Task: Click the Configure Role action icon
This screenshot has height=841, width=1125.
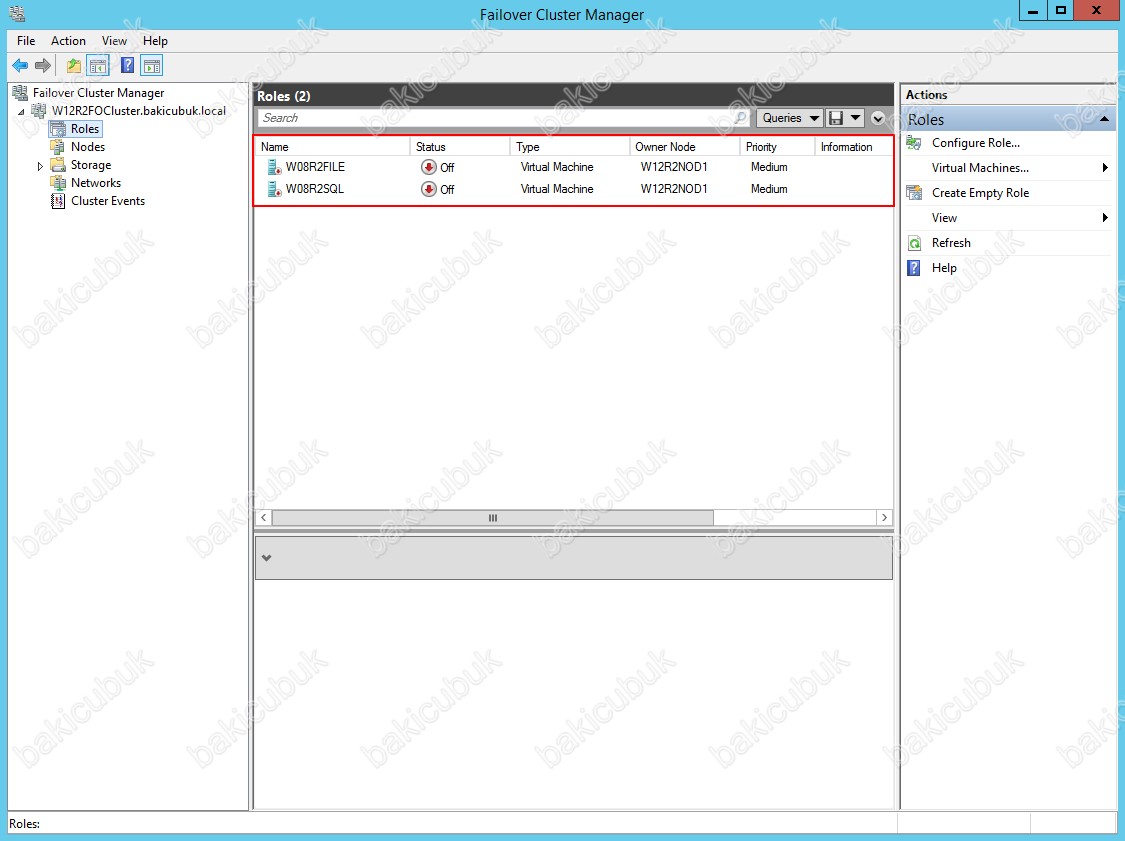Action: (914, 142)
